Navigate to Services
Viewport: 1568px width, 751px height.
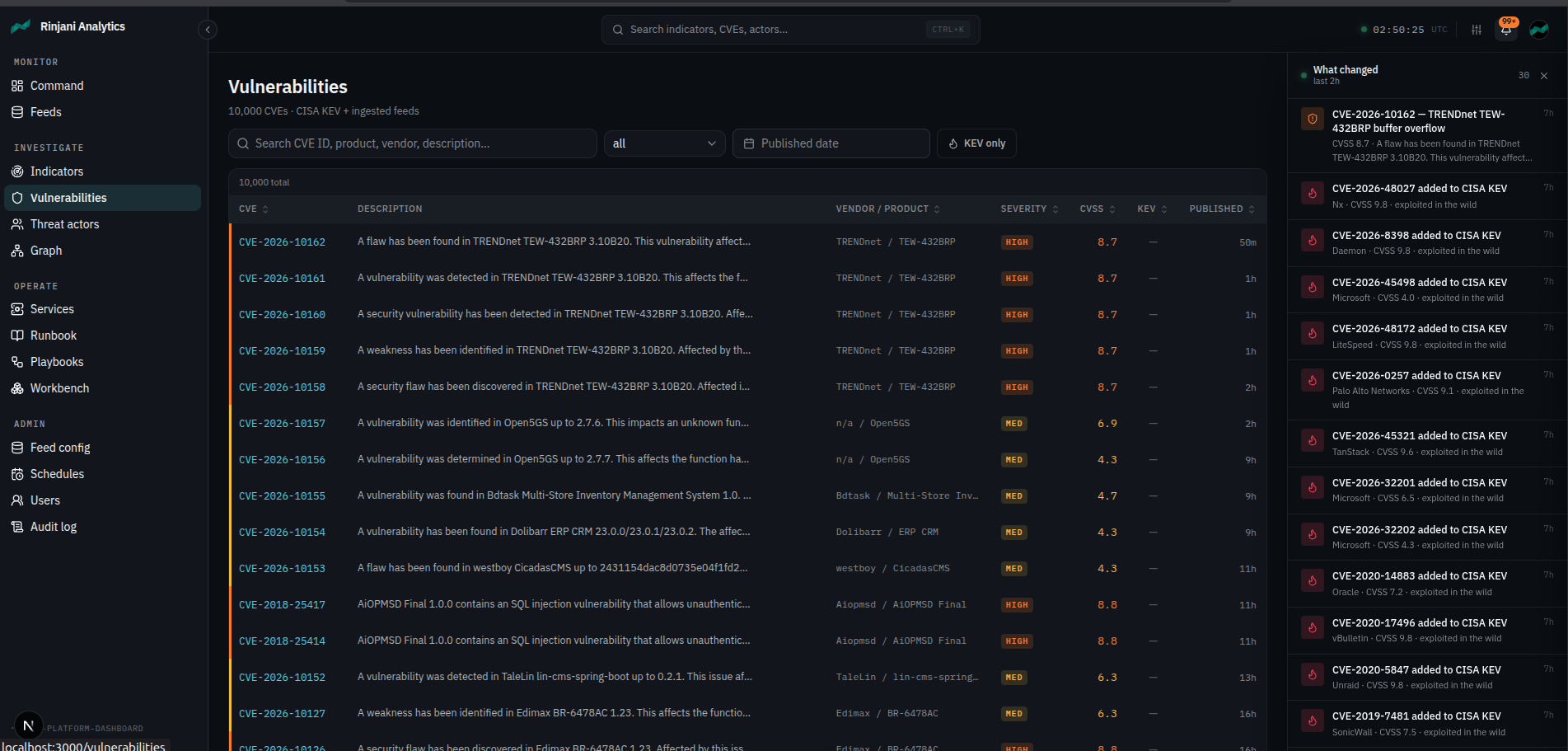[x=103, y=309]
